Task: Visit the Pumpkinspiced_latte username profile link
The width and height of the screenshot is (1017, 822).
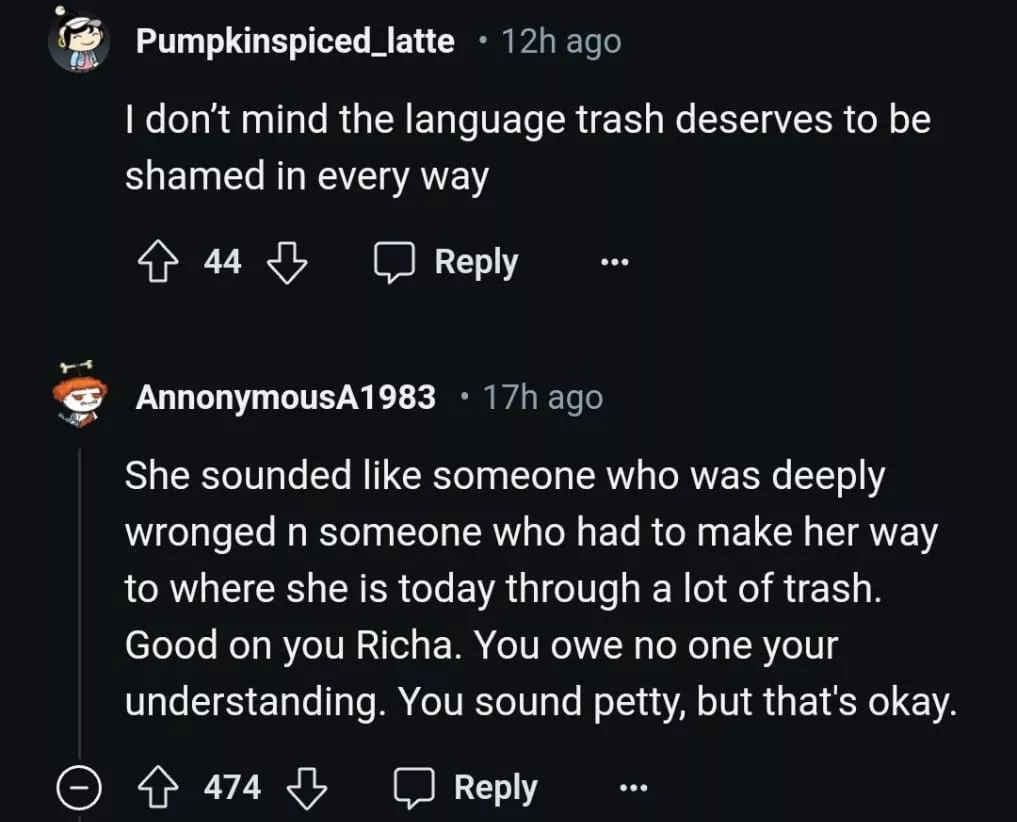Action: click(x=295, y=42)
